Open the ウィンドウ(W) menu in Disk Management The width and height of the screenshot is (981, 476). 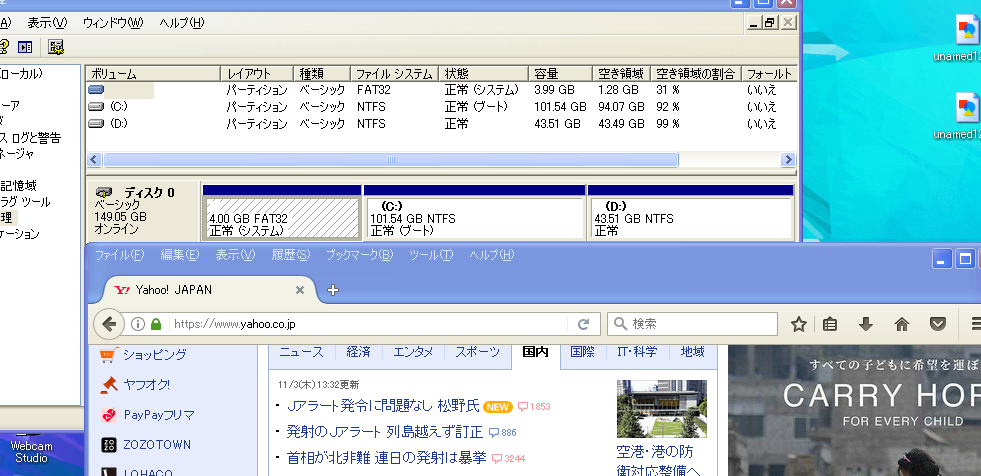tap(113, 23)
